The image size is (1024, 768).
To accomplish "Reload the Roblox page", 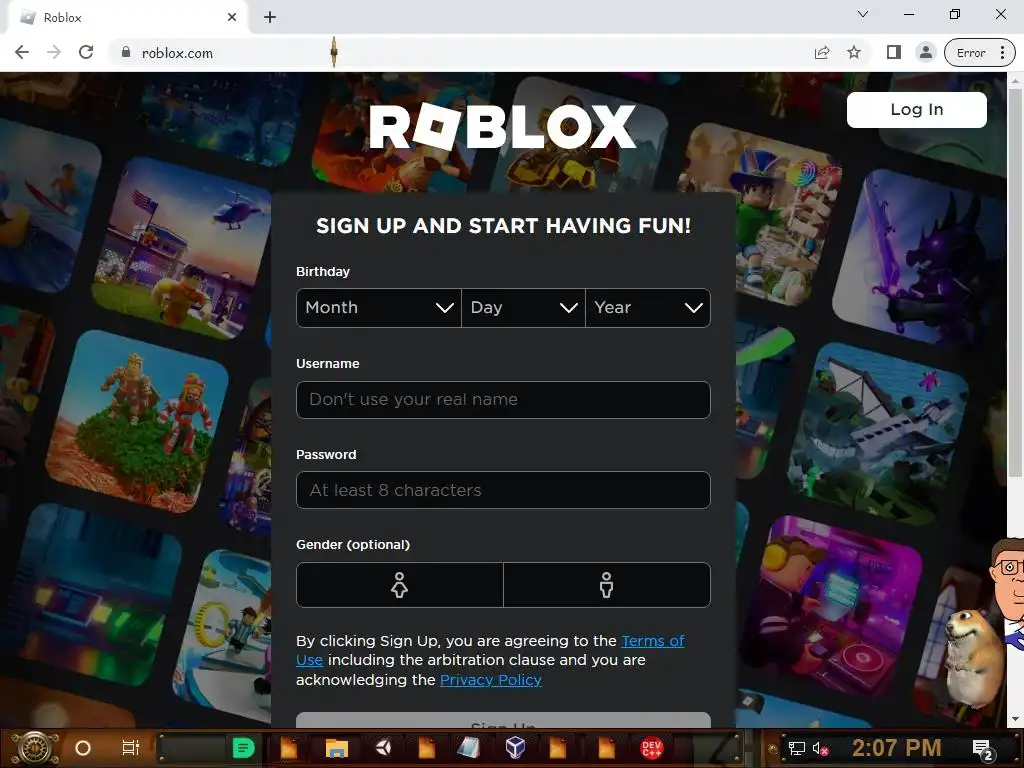I will tap(86, 52).
